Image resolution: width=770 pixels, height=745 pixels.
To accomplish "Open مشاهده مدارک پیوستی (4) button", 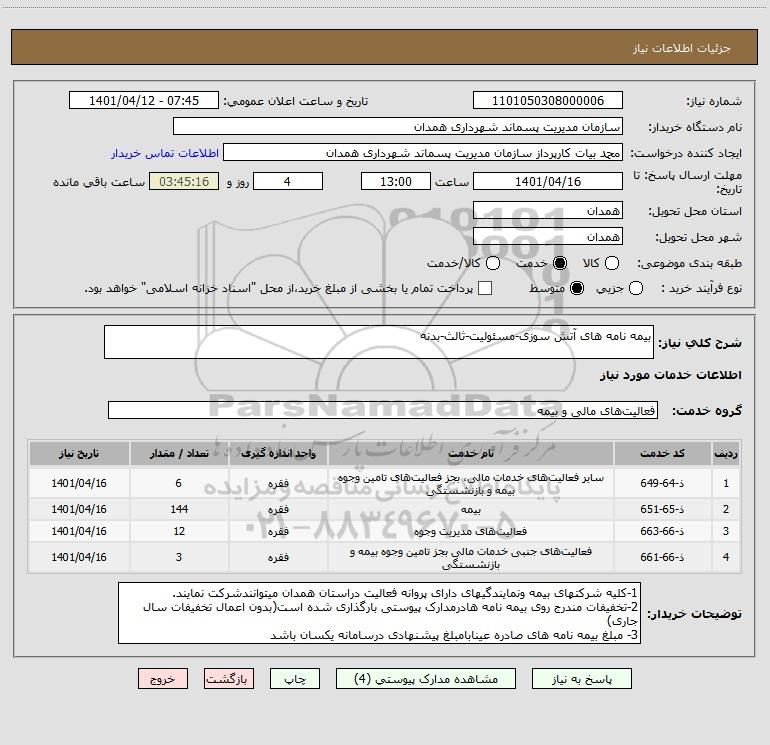I will click(x=426, y=679).
